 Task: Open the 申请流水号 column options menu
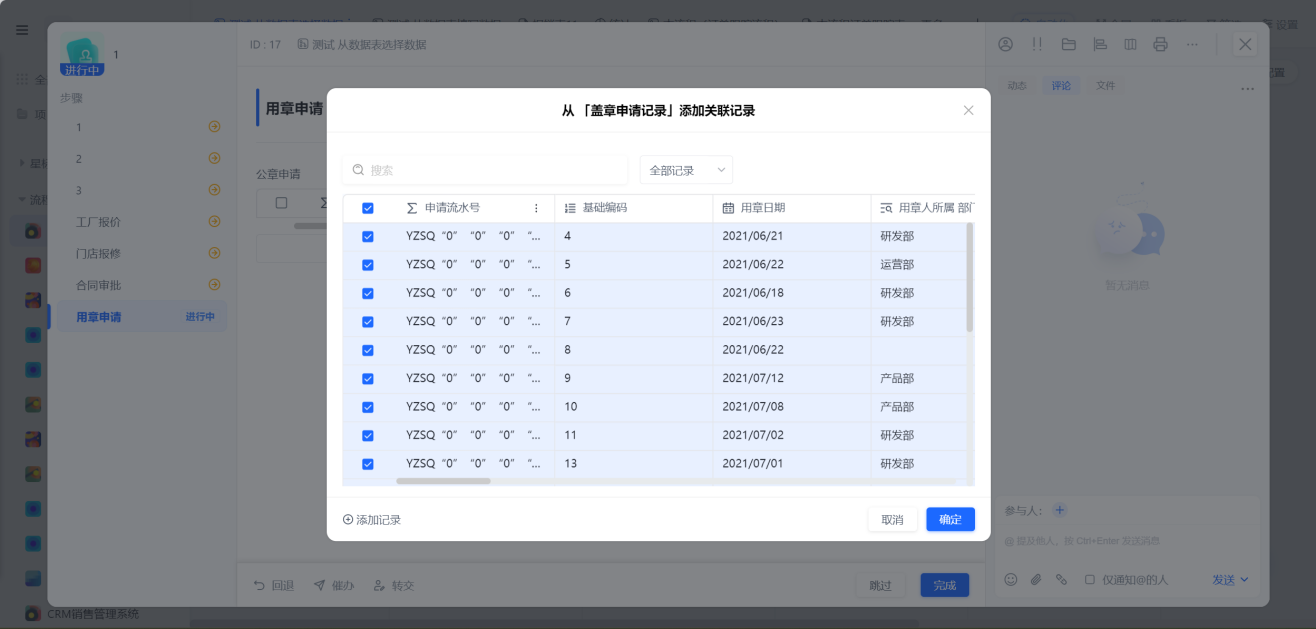click(x=536, y=208)
